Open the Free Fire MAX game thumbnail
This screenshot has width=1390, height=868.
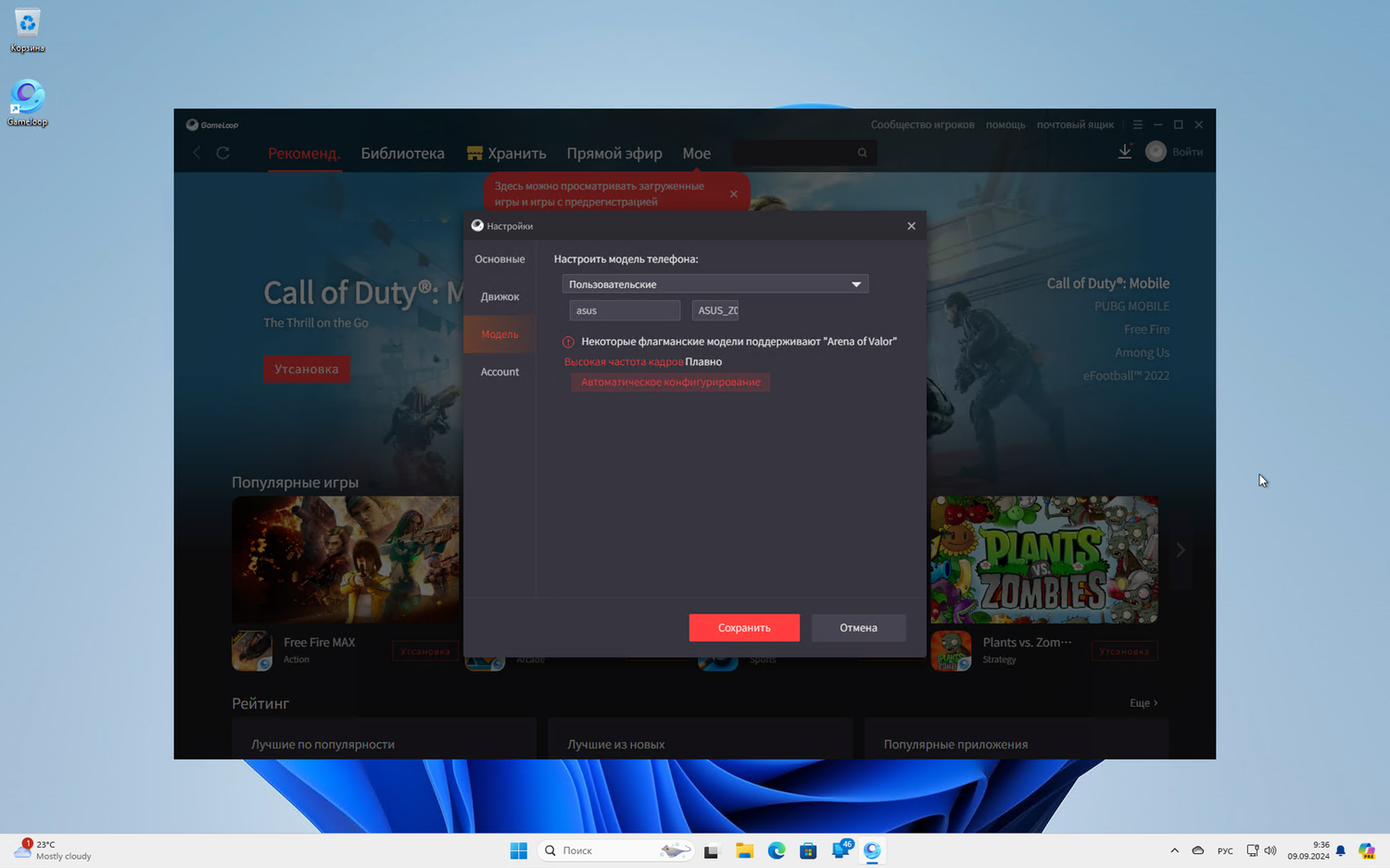[346, 560]
